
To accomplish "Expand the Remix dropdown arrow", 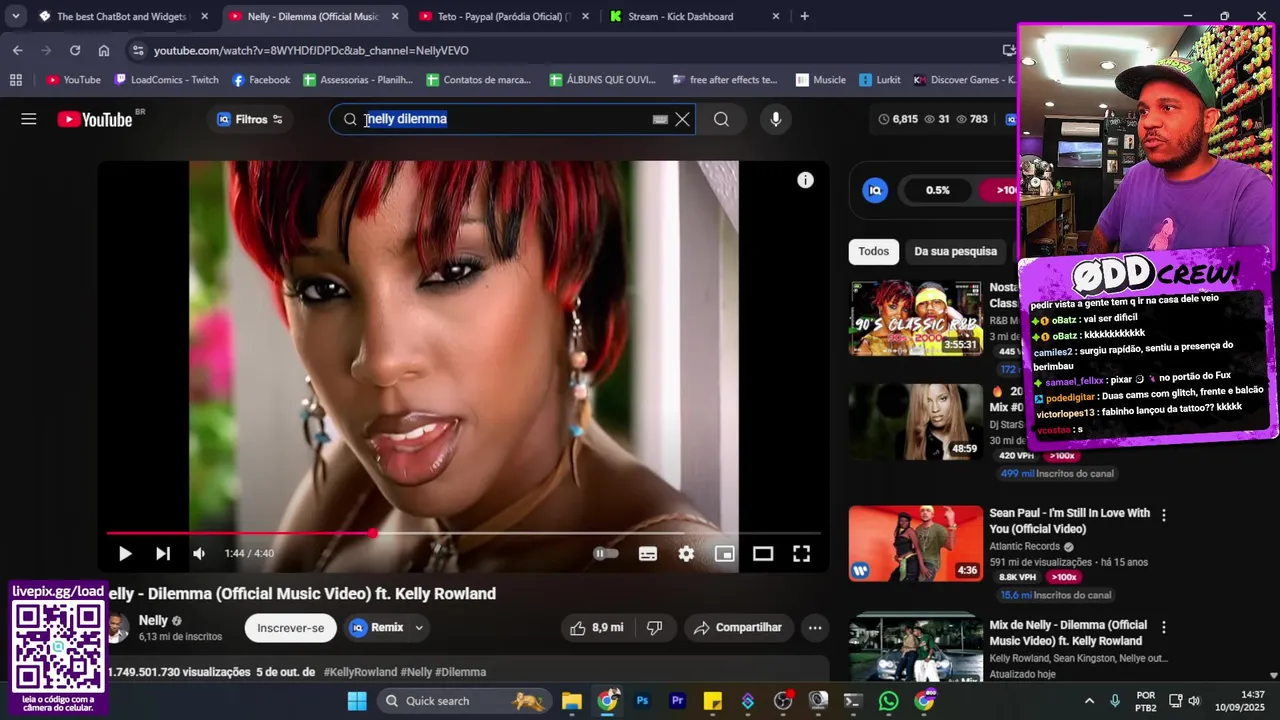I will click(419, 627).
